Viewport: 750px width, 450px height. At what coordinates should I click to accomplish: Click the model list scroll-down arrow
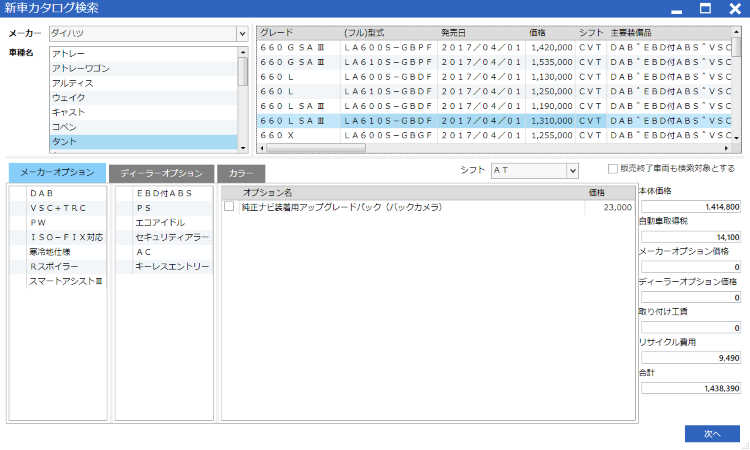[x=243, y=148]
